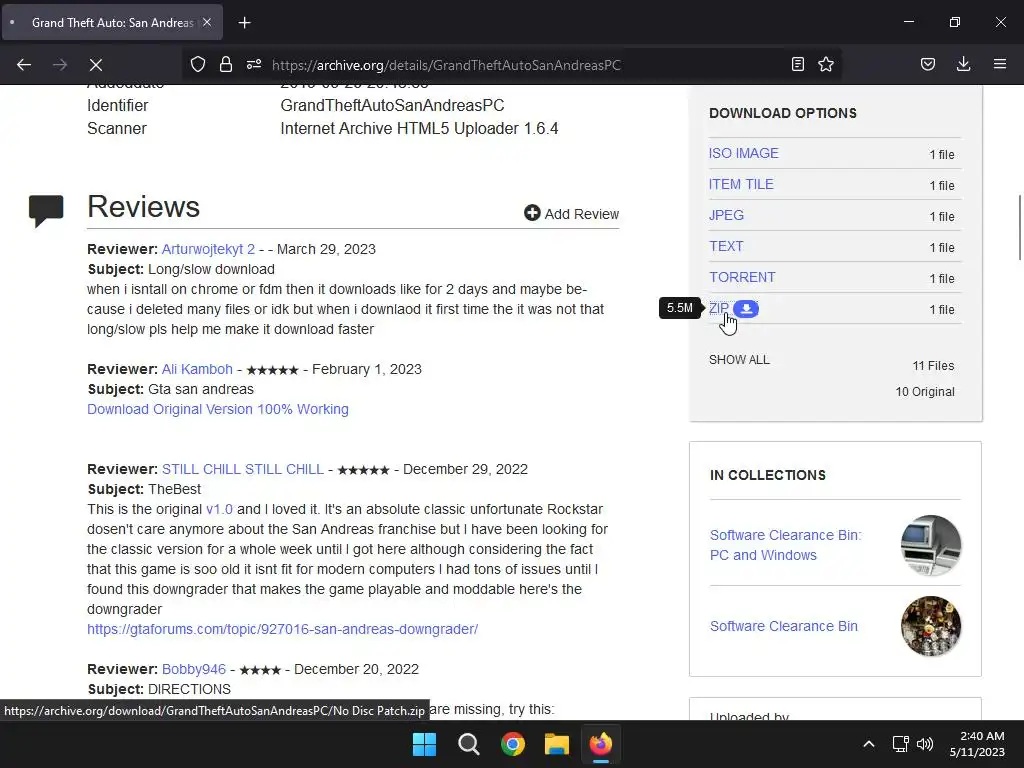Open the Firefox application menu
The image size is (1024, 768).
[x=1000, y=64]
